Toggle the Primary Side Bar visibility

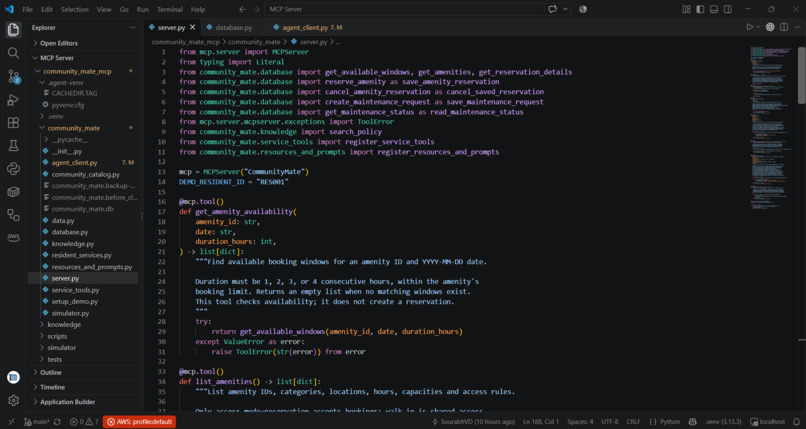700,9
